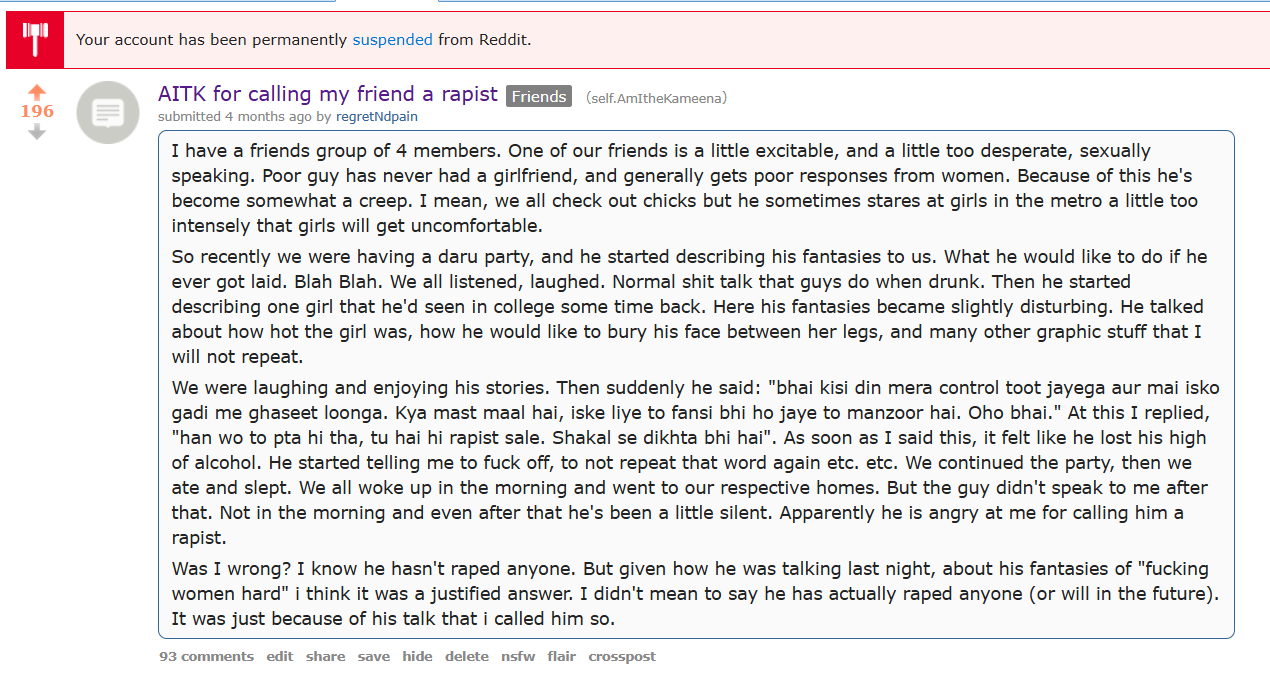The height and width of the screenshot is (675, 1270).
Task: Open the 93 comments link
Action: coord(206,657)
